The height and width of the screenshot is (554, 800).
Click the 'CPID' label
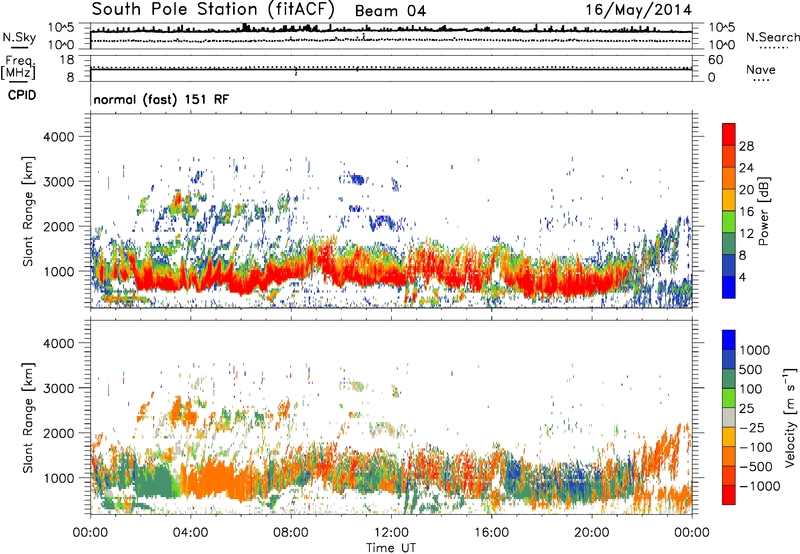click(x=22, y=95)
